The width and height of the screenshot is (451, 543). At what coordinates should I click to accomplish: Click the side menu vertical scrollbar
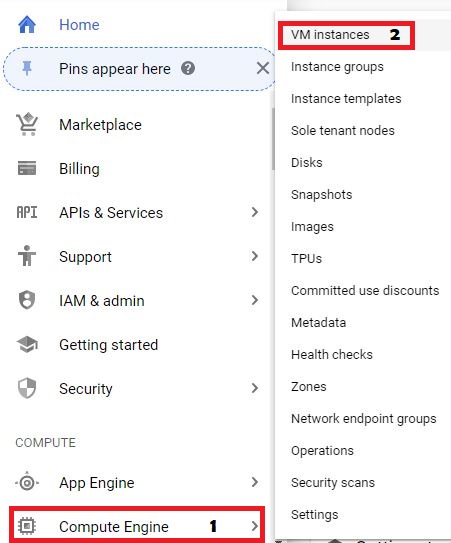pos(273,139)
